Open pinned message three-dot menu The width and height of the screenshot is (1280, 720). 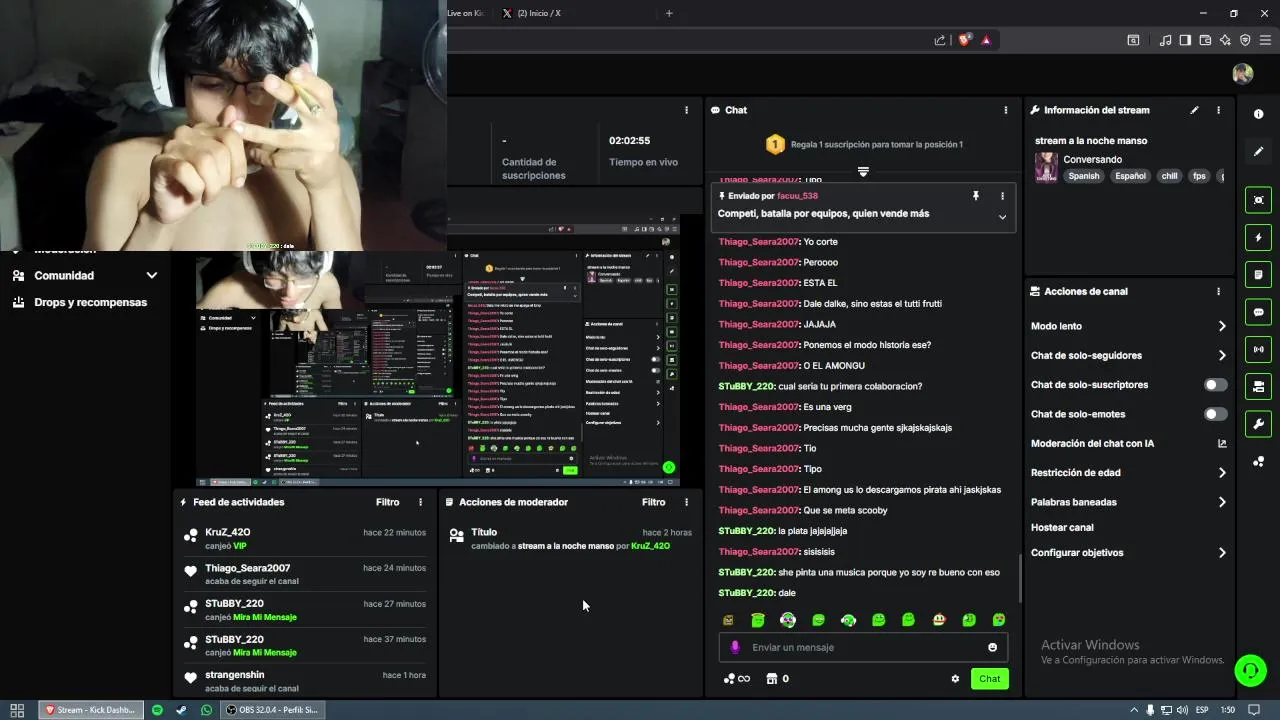(1002, 196)
